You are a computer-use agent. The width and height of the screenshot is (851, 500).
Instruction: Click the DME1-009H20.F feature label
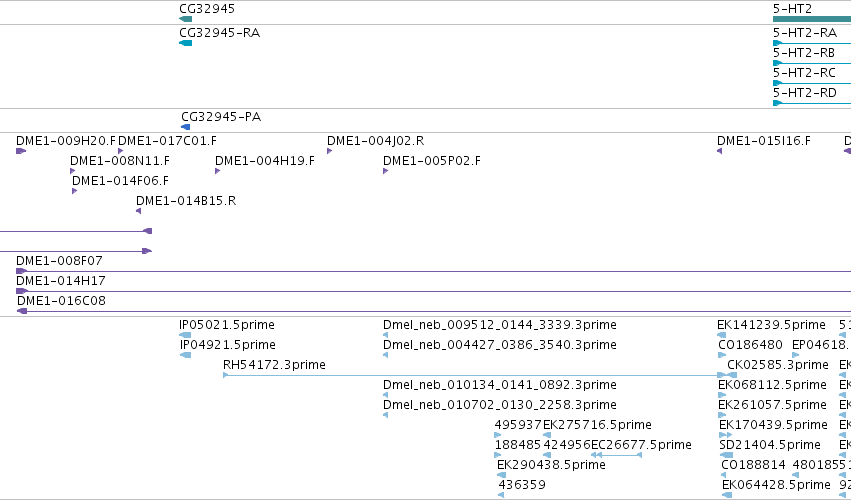[66, 141]
